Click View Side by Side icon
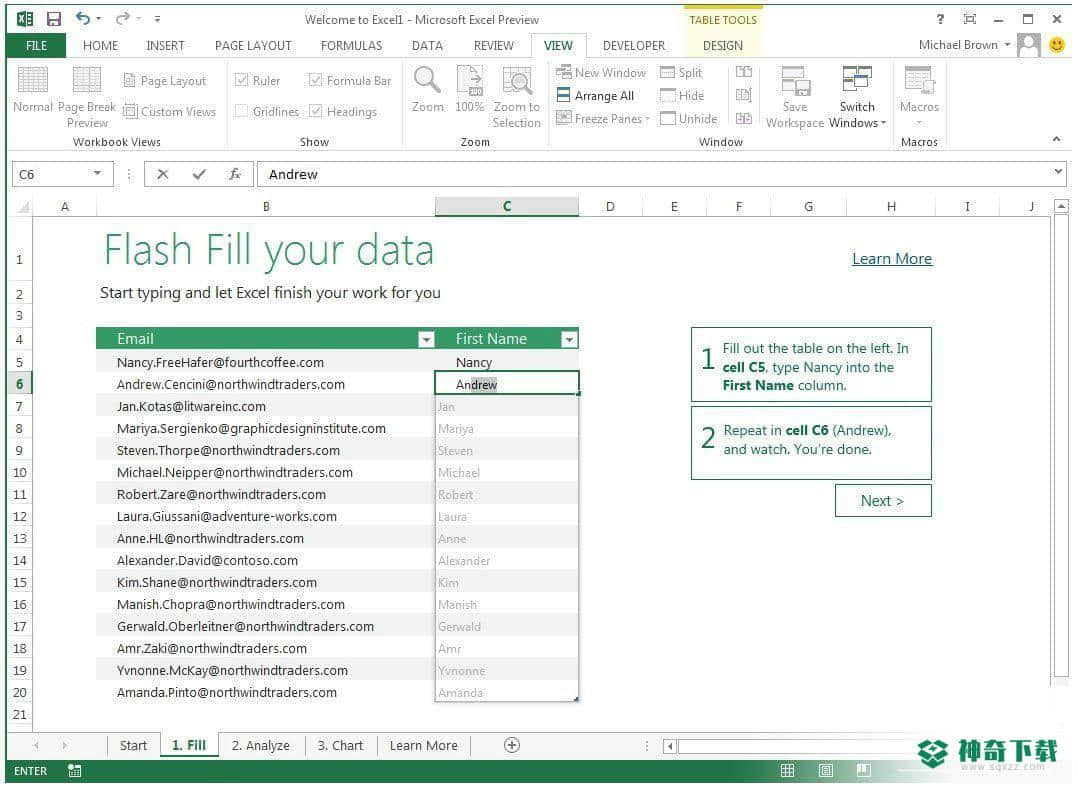The height and width of the screenshot is (792, 1078). pyautogui.click(x=744, y=72)
